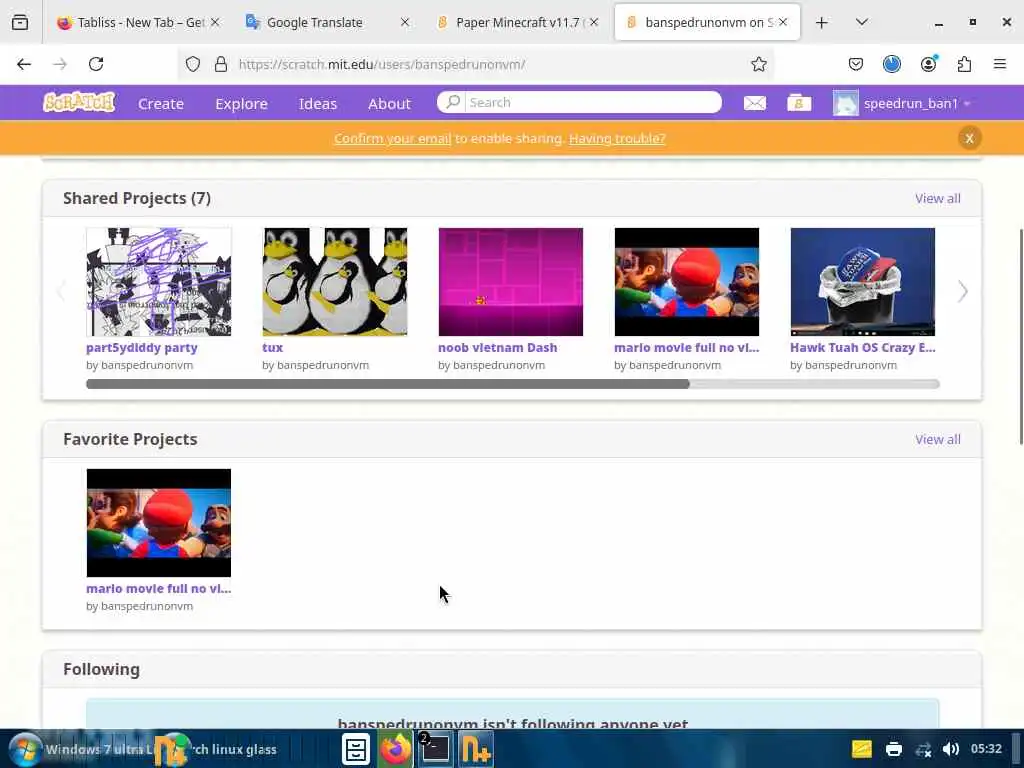The image size is (1024, 768).
Task: Click the network connection tray icon
Action: [x=923, y=750]
